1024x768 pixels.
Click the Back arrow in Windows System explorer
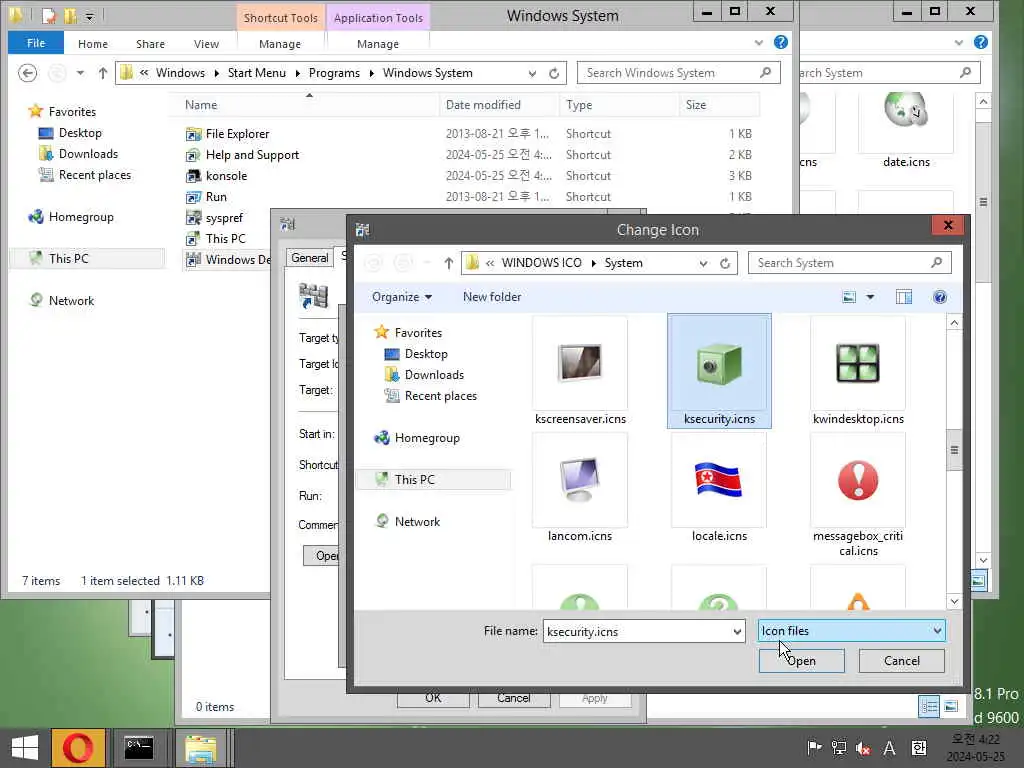coord(27,73)
